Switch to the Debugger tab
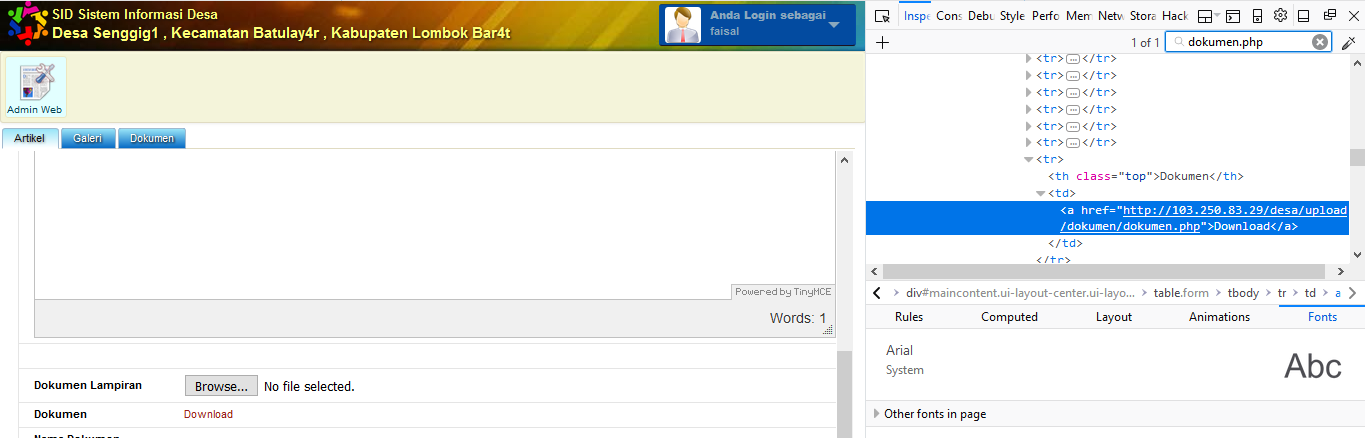This screenshot has height=438, width=1365. point(981,16)
